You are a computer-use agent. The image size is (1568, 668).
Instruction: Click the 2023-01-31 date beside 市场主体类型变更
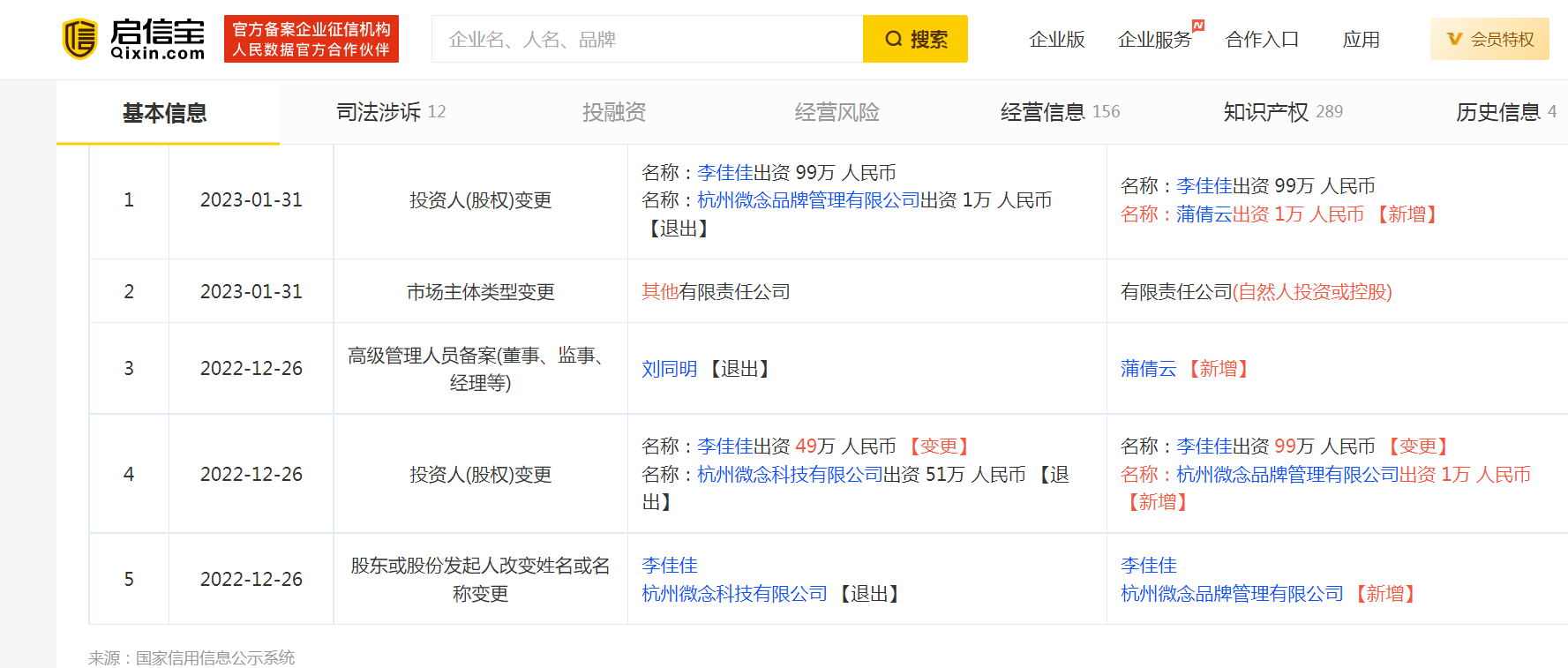click(x=251, y=292)
